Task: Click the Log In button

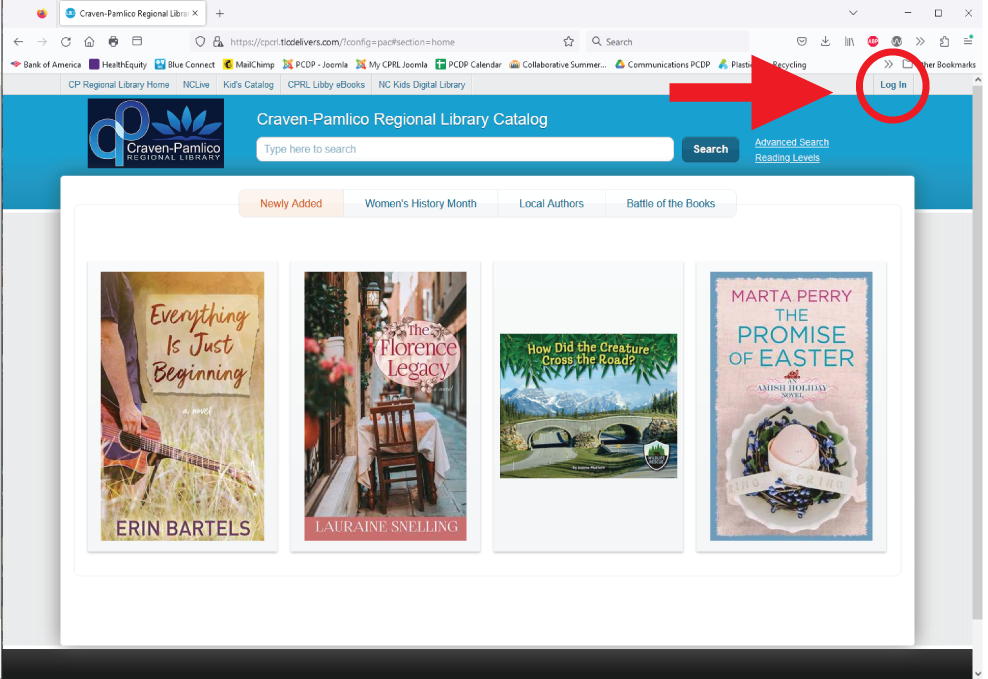Action: (x=893, y=84)
